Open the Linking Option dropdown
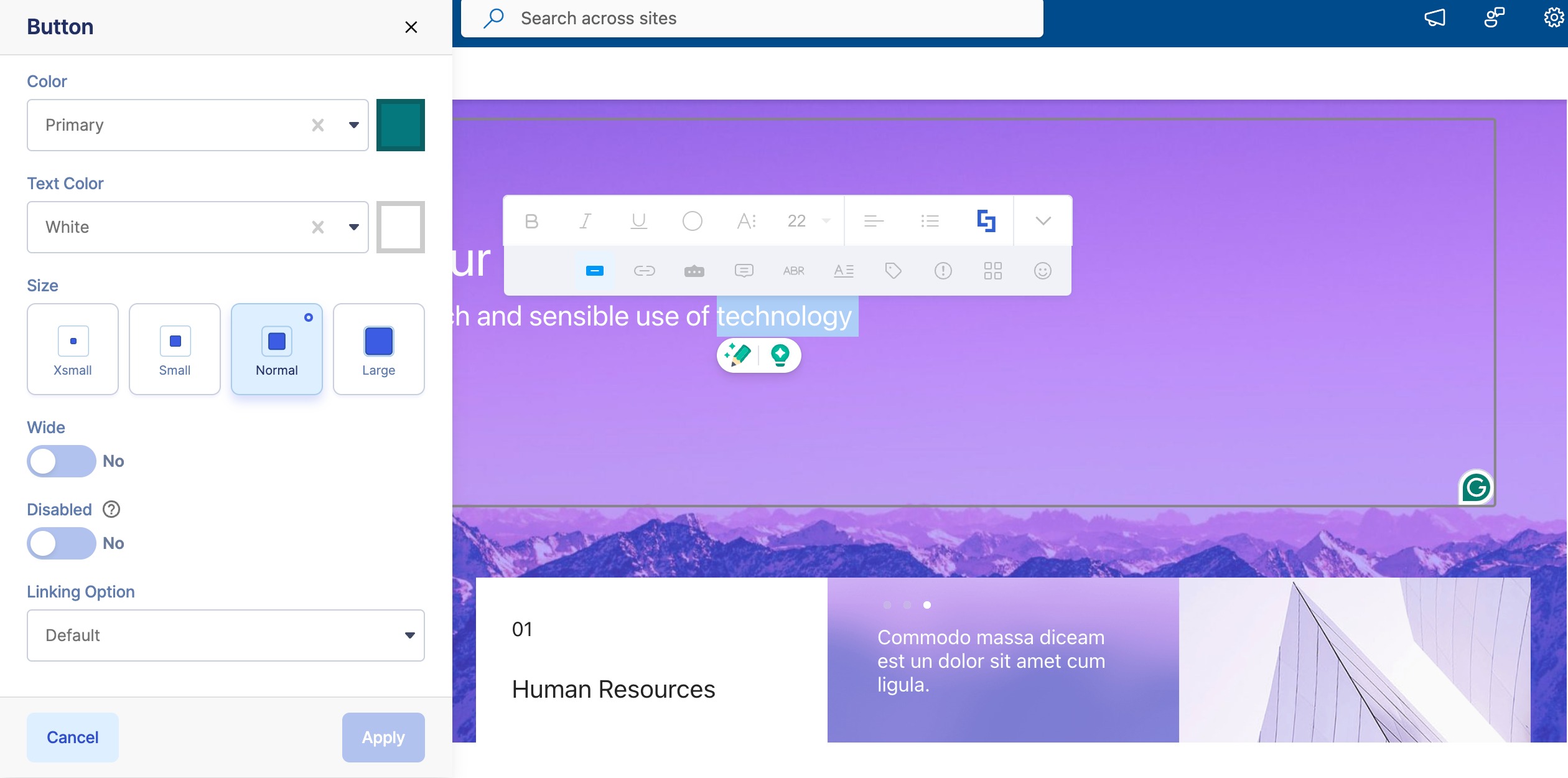This screenshot has width=1568, height=778. pos(225,635)
